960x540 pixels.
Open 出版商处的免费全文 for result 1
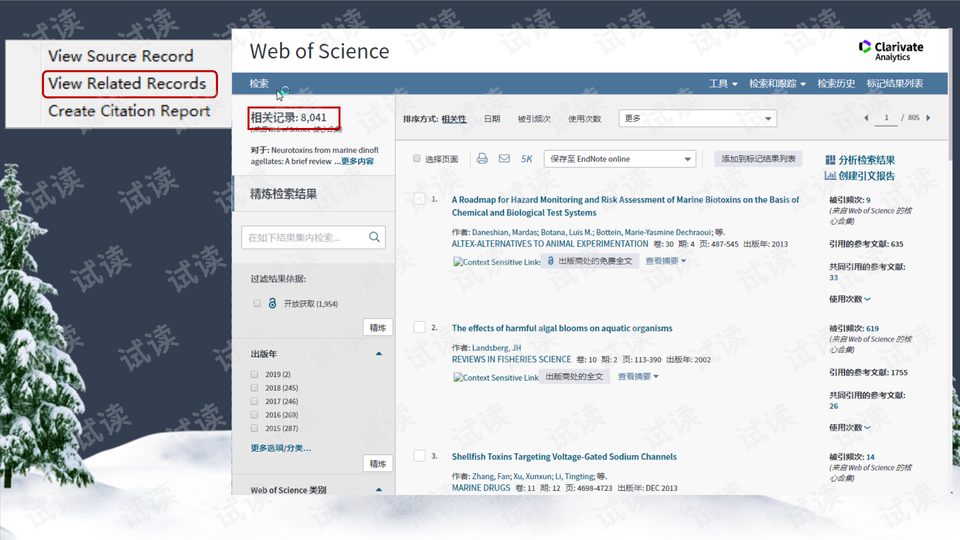(x=590, y=261)
